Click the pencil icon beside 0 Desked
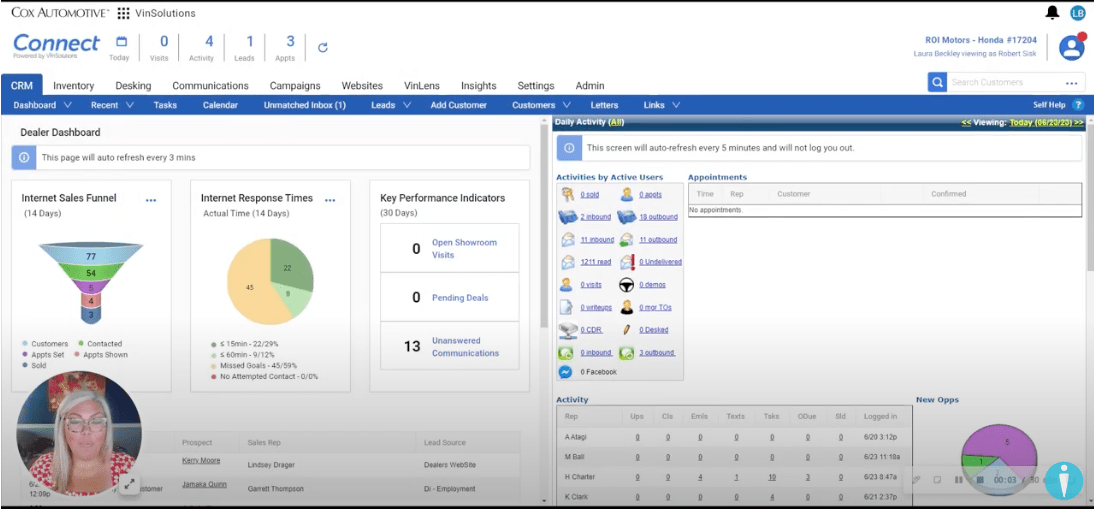 click(x=627, y=329)
